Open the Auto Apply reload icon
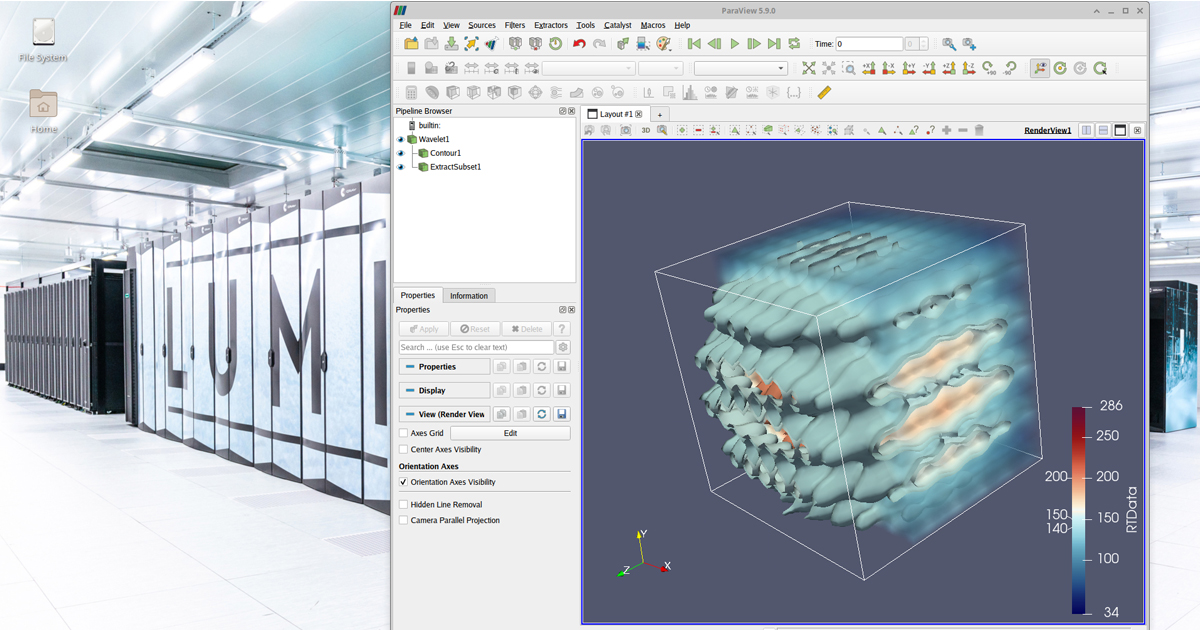This screenshot has height=630, width=1200. click(x=555, y=44)
